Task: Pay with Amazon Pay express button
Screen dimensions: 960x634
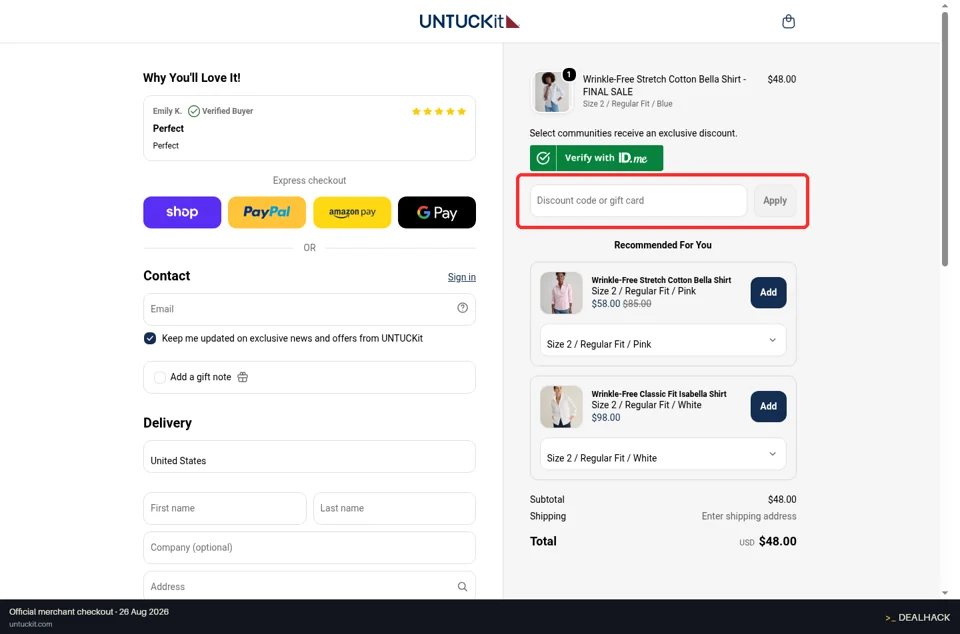Action: (x=352, y=212)
